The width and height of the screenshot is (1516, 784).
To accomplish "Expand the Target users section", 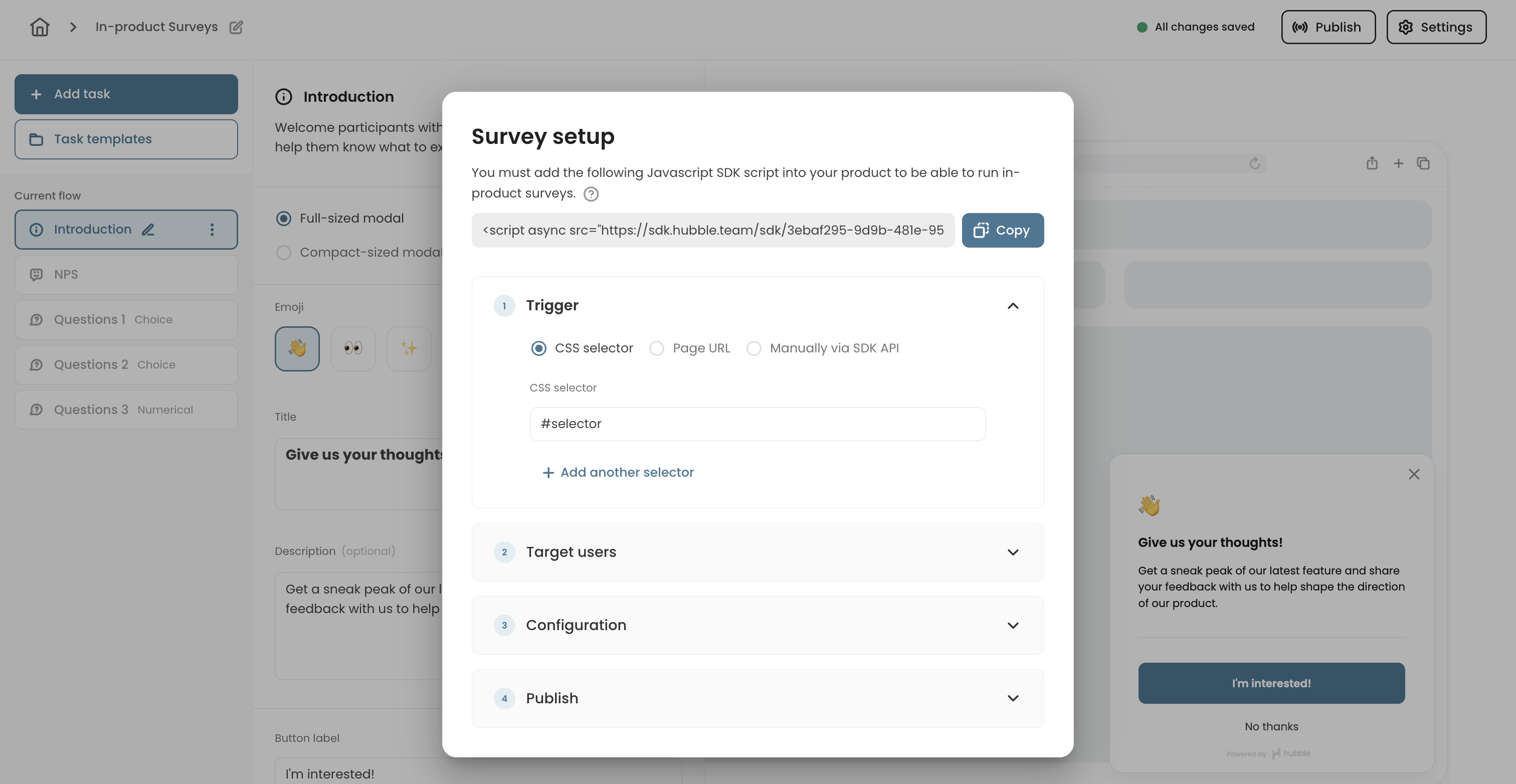I will point(758,552).
